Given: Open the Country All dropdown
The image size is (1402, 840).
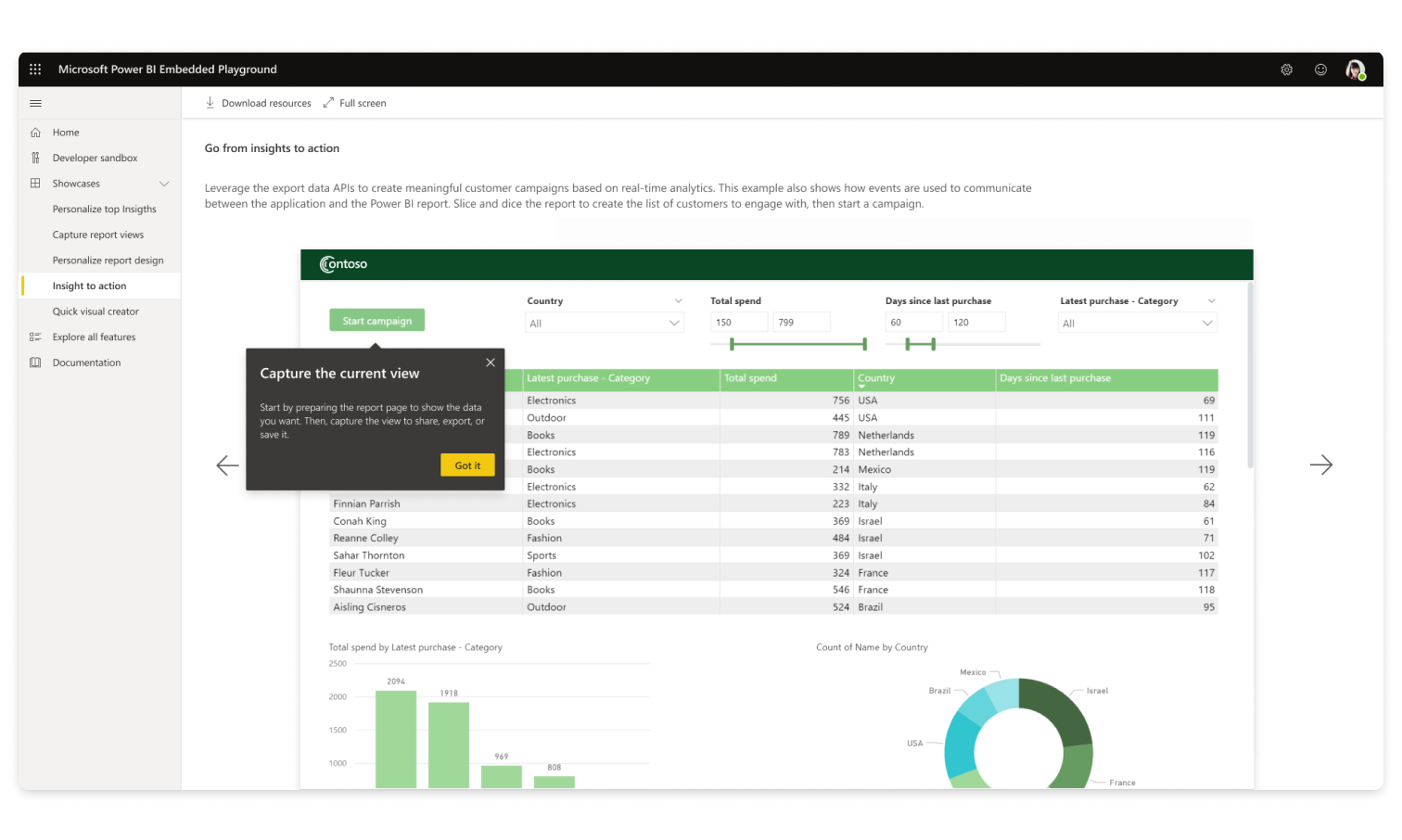Looking at the screenshot, I should [x=605, y=323].
